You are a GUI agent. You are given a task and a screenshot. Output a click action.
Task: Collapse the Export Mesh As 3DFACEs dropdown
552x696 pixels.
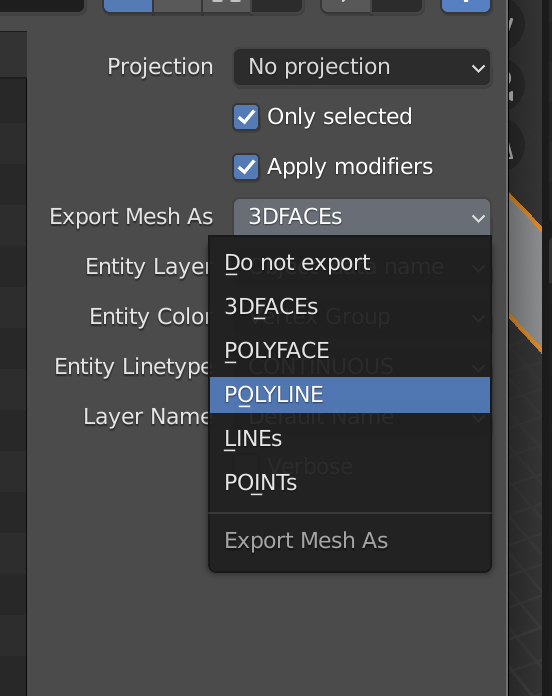pos(362,217)
